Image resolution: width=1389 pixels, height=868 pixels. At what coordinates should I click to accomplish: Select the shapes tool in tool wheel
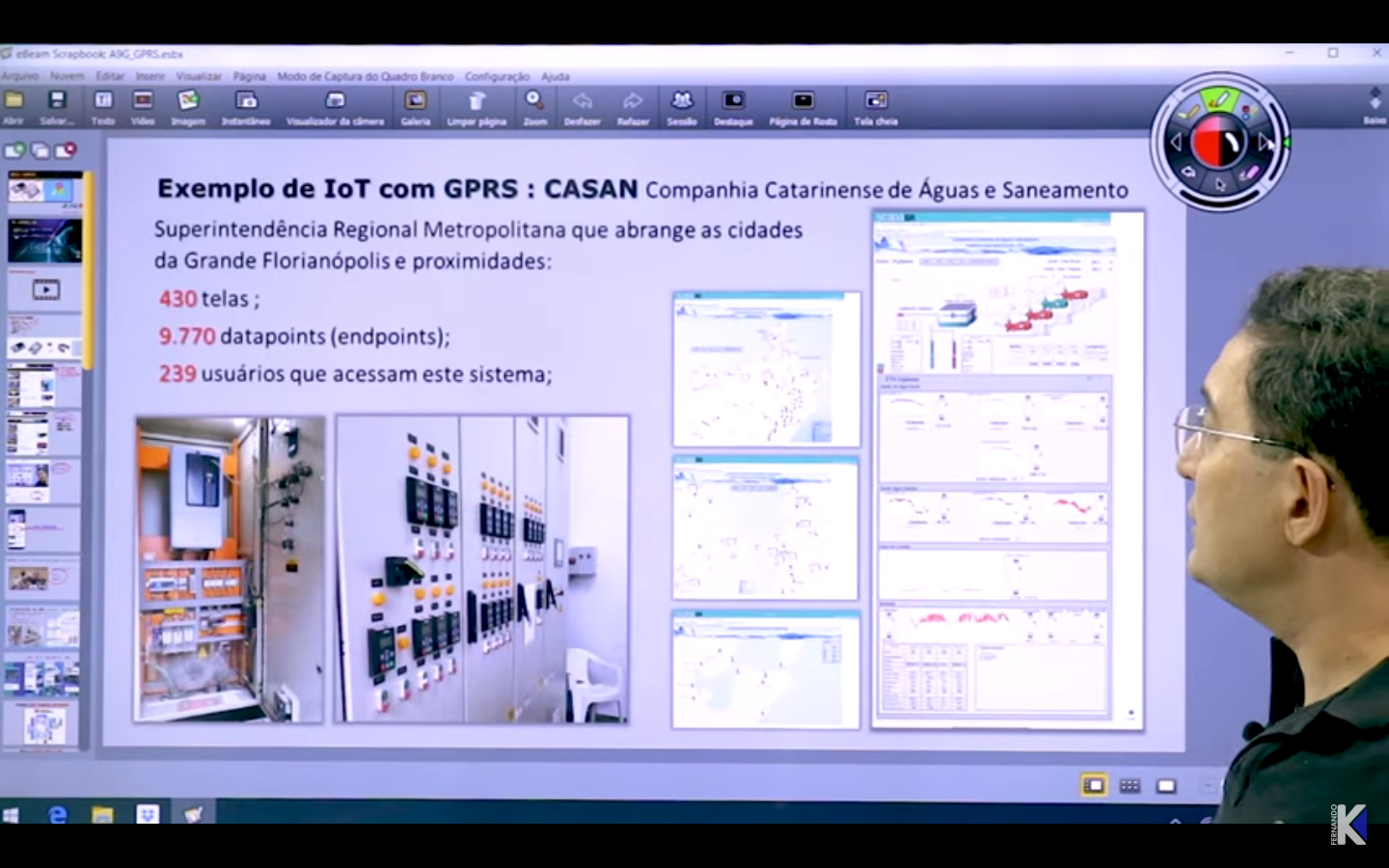click(1248, 111)
